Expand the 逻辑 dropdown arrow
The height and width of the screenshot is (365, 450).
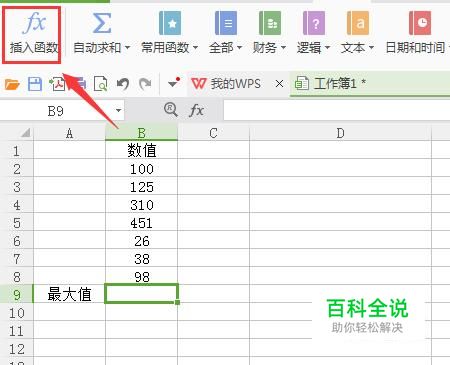(327, 48)
